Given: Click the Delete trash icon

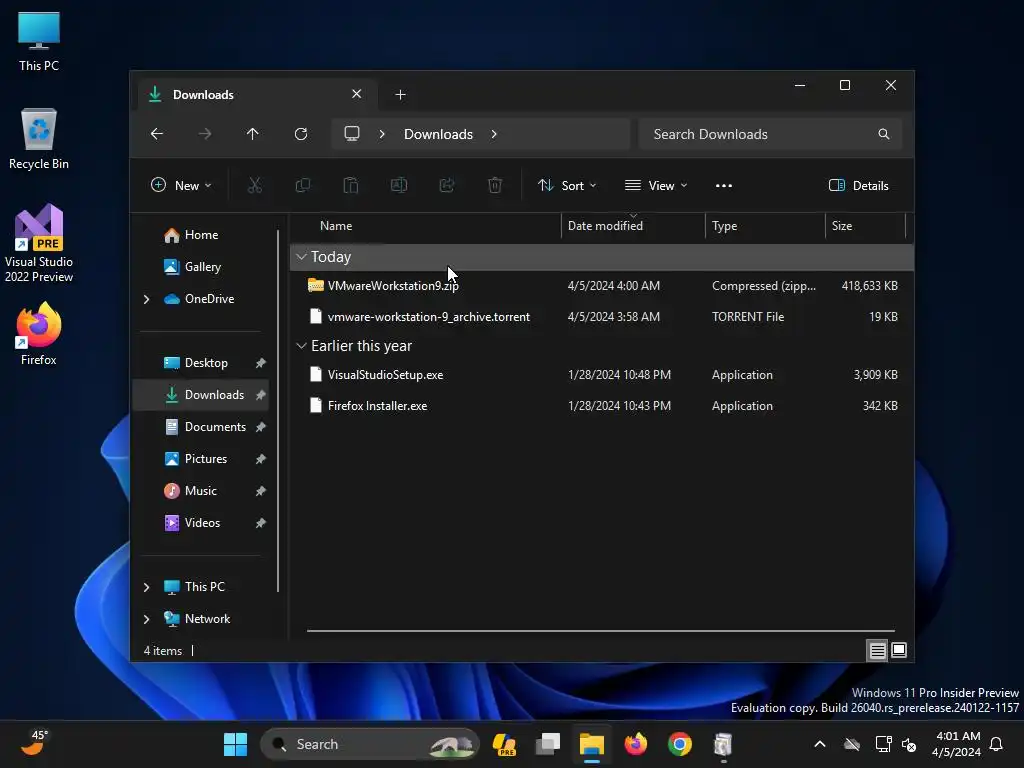Looking at the screenshot, I should [x=495, y=185].
